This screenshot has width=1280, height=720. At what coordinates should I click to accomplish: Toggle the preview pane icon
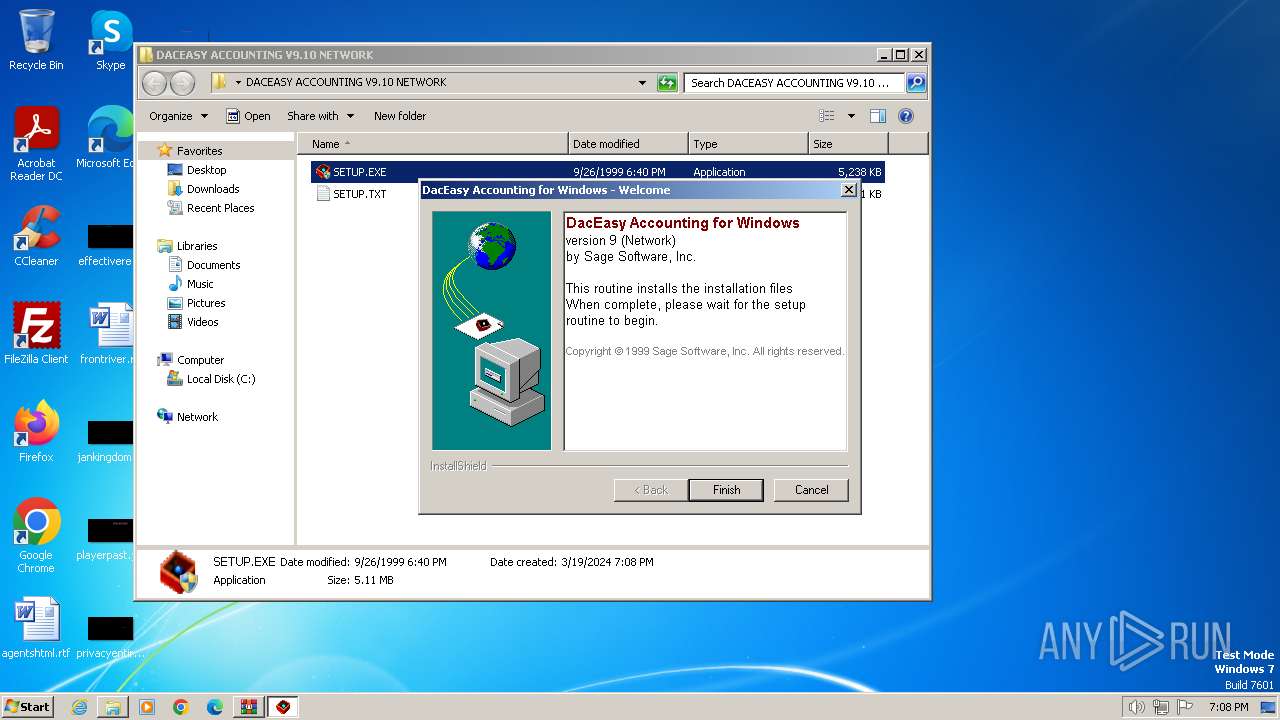pyautogui.click(x=877, y=116)
